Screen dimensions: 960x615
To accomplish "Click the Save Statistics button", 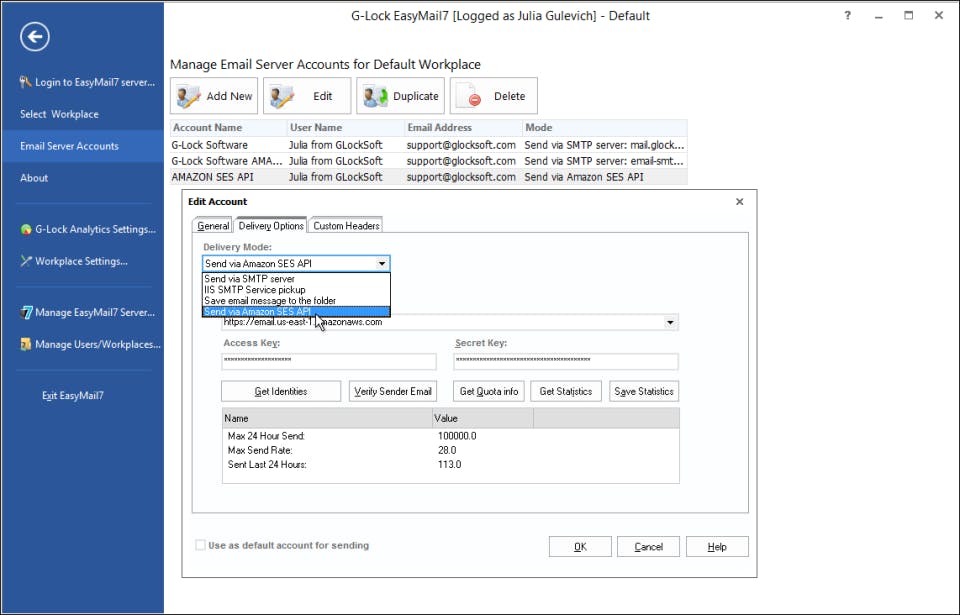I will (644, 391).
